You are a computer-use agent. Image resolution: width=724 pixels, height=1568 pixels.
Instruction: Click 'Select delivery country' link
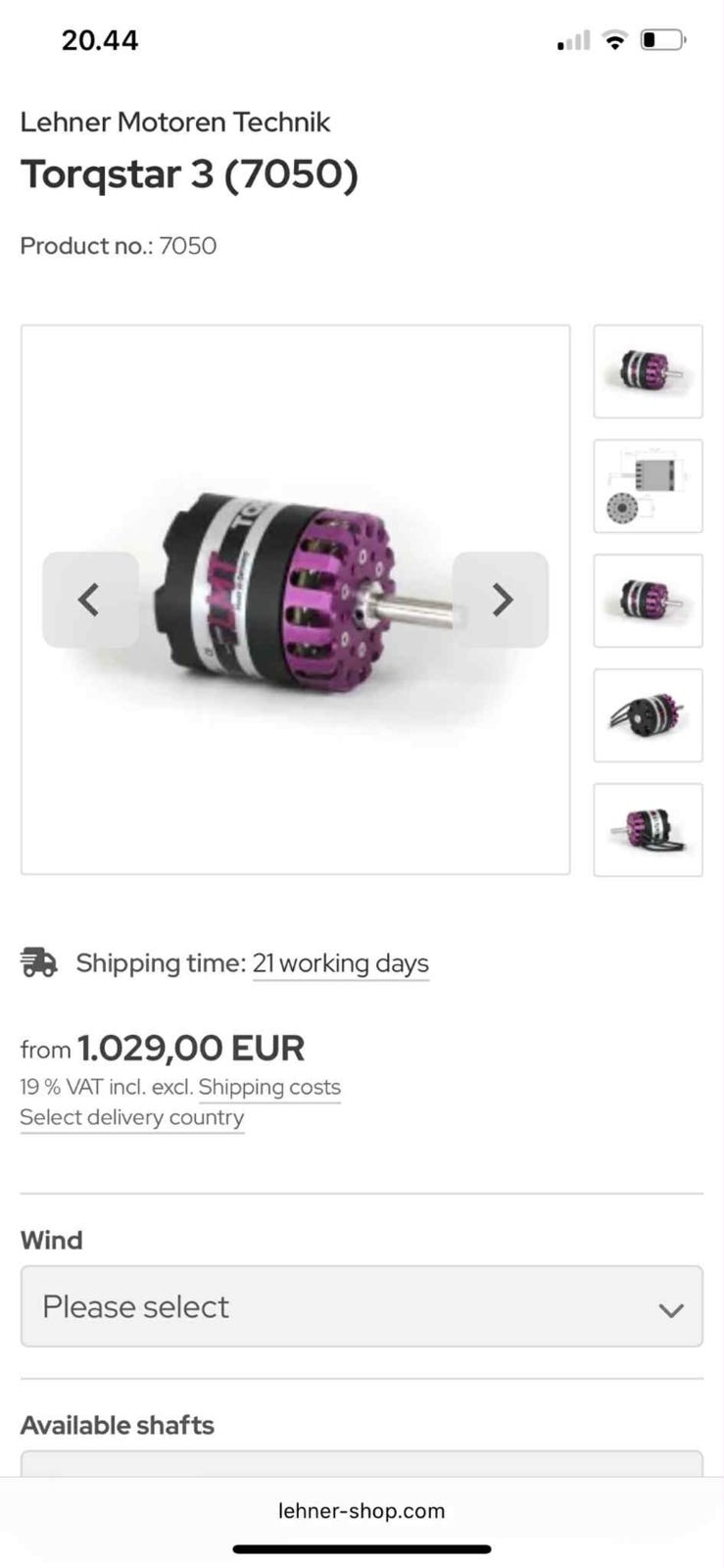click(x=132, y=1118)
